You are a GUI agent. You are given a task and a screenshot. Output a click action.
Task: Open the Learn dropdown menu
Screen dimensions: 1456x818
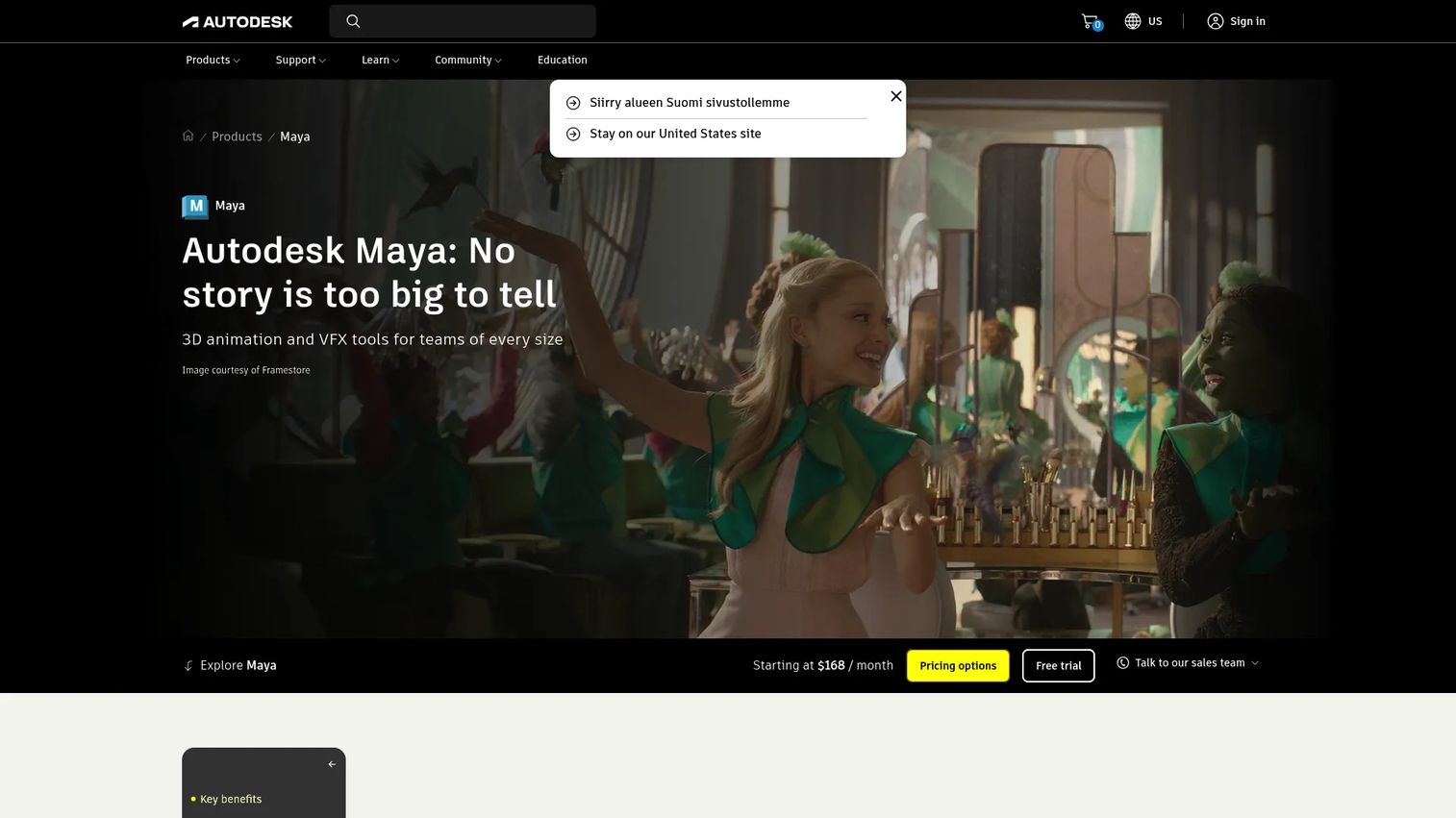click(381, 60)
